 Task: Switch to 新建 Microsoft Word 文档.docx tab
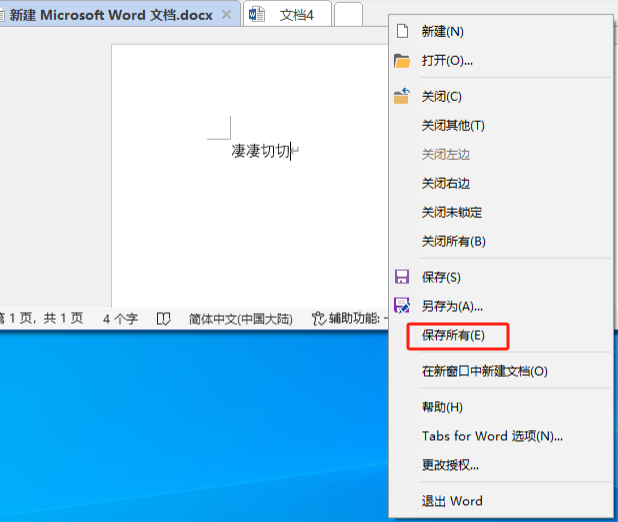click(118, 14)
